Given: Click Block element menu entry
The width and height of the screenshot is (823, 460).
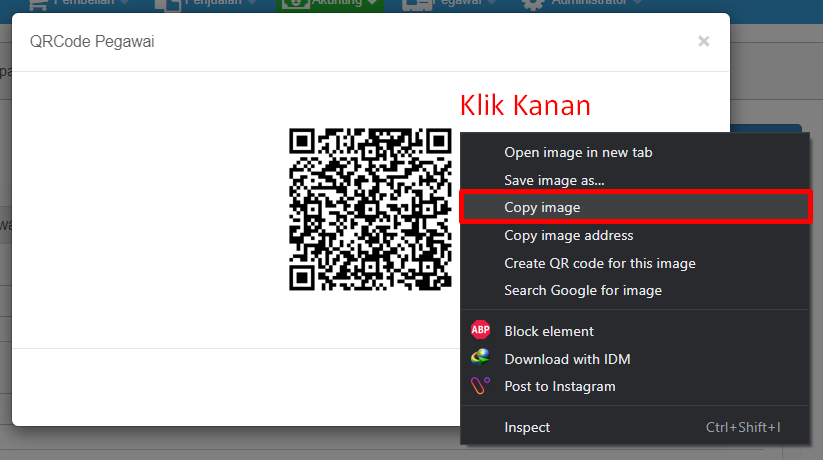Looking at the screenshot, I should point(635,331).
